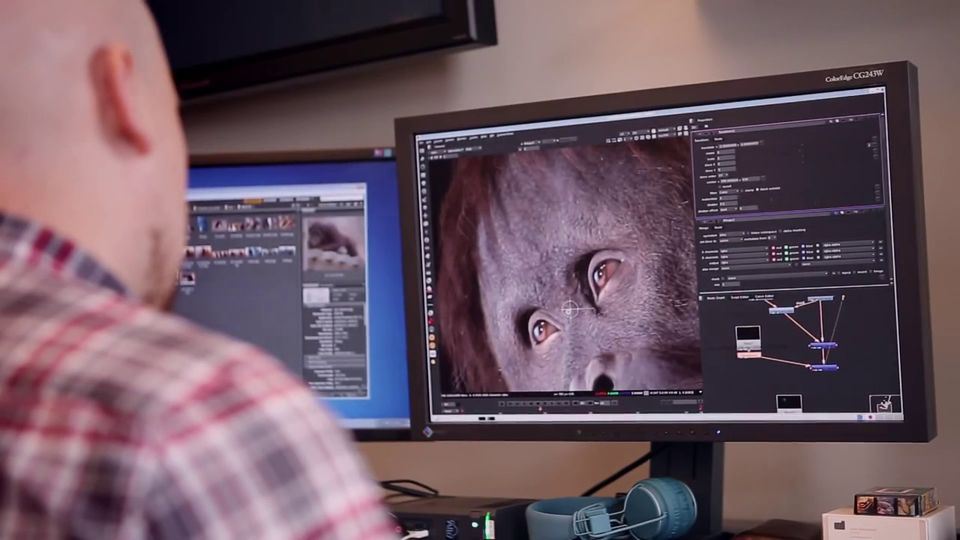960x540 pixels.
Task: Click the timeline scrub bar under the viewer
Action: click(560, 403)
